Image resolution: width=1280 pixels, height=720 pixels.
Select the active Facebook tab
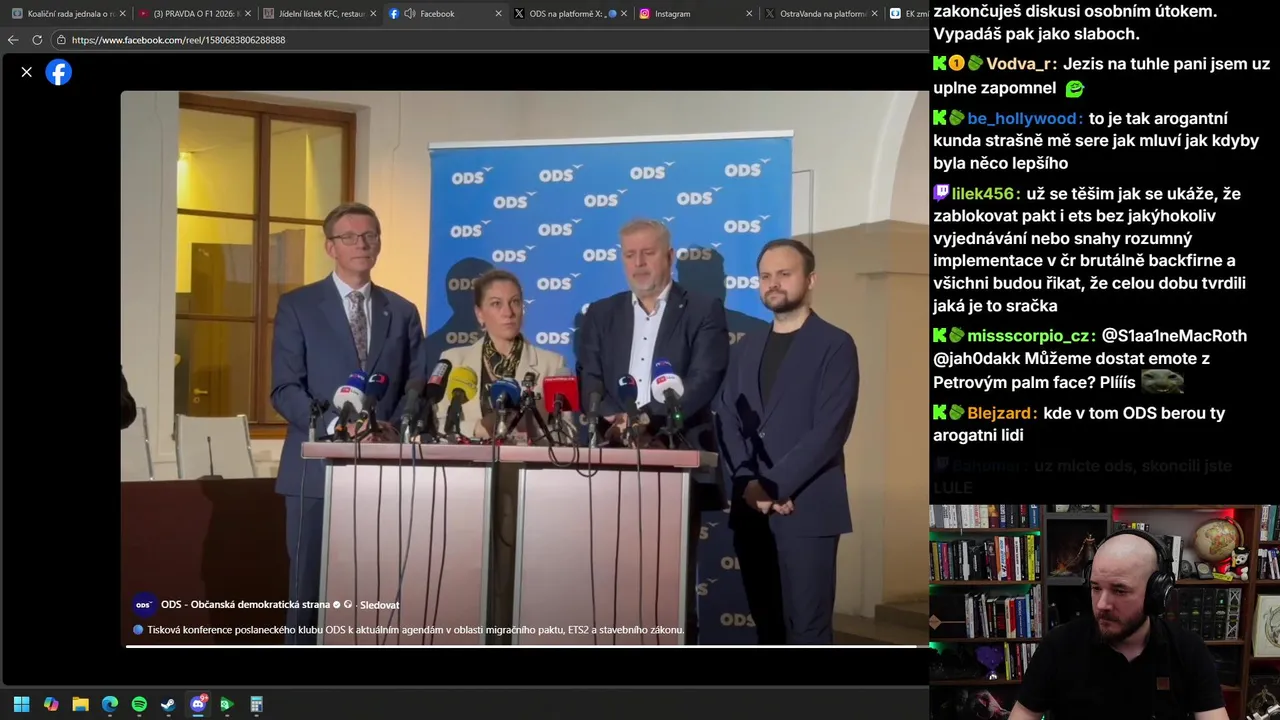click(445, 14)
